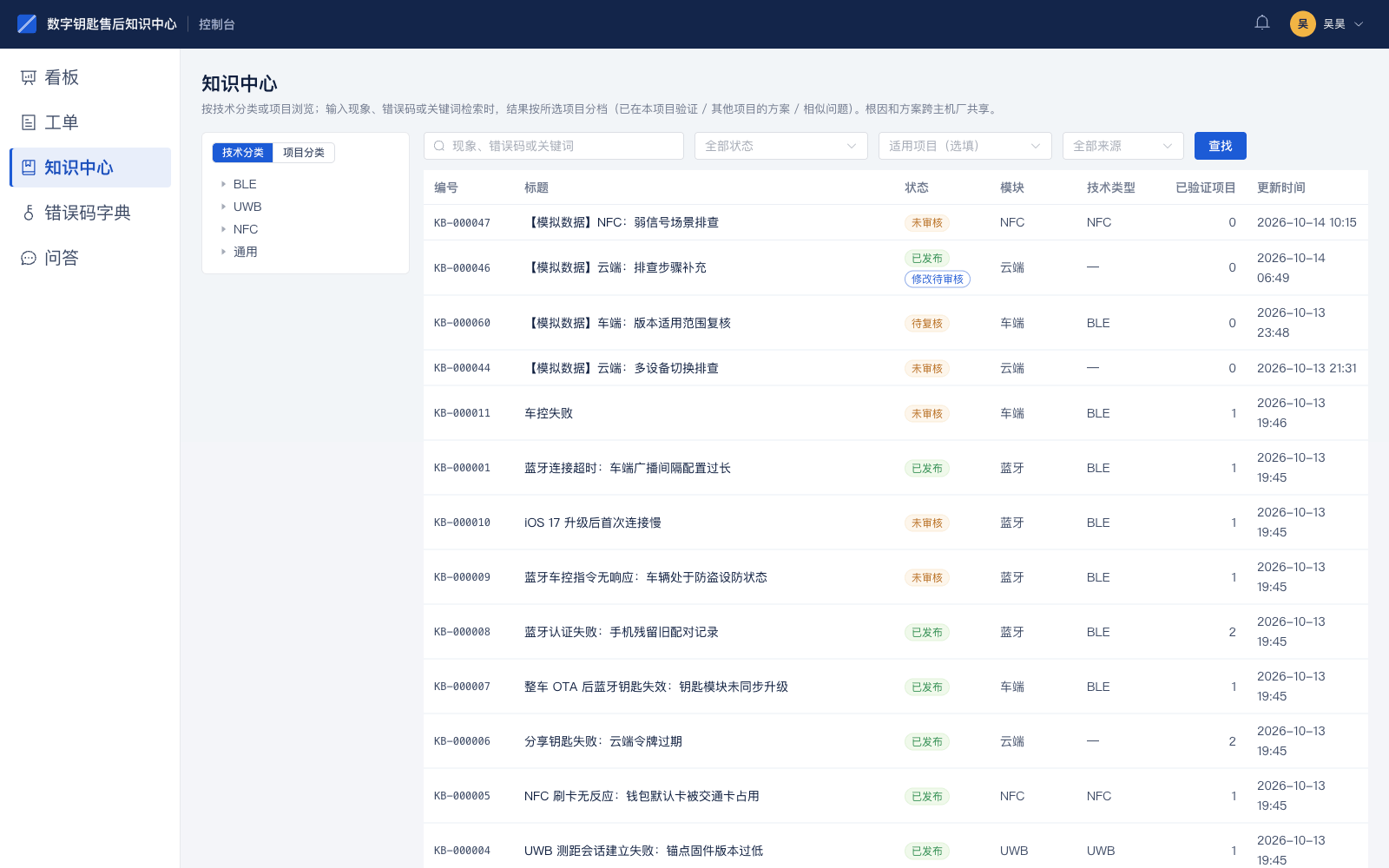Expand the 通用 tree node
Viewport: 1389px width, 868px height.
tap(223, 252)
